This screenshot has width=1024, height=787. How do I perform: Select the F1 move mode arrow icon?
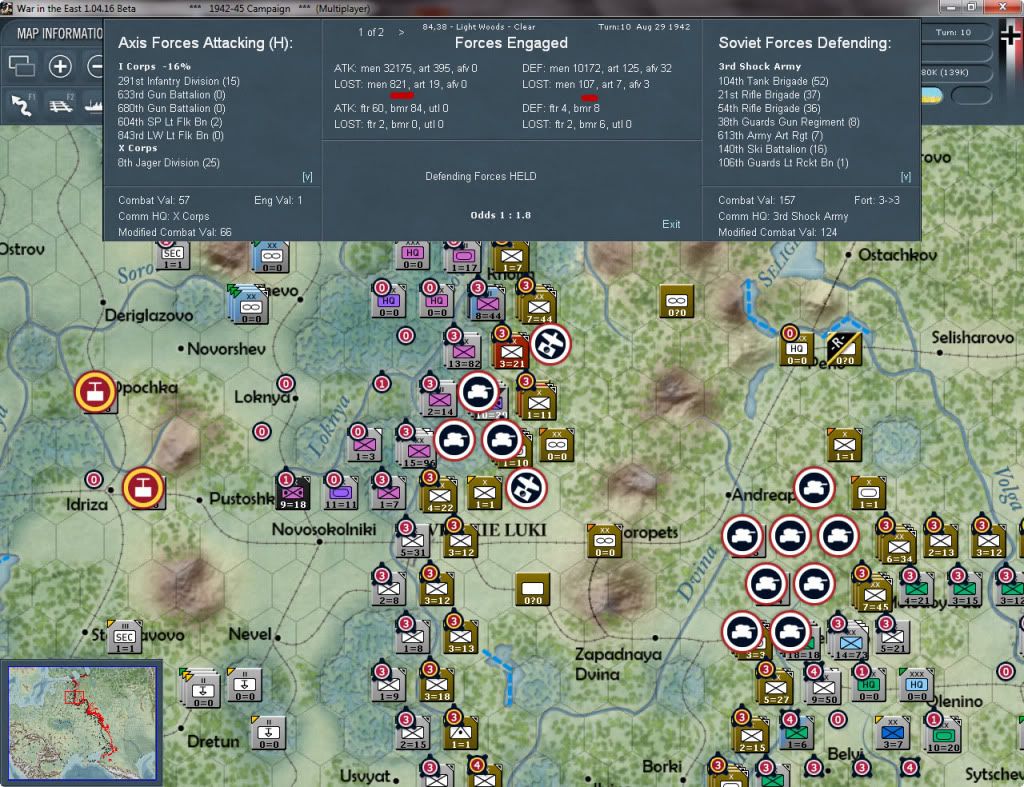pos(22,104)
